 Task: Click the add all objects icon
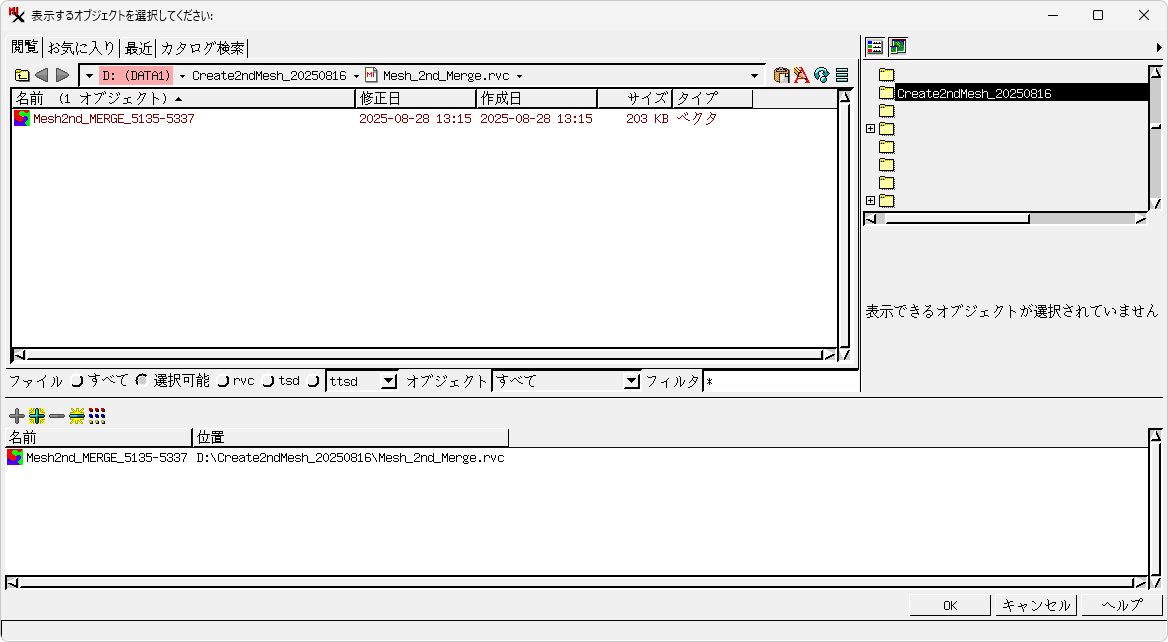pos(37,416)
